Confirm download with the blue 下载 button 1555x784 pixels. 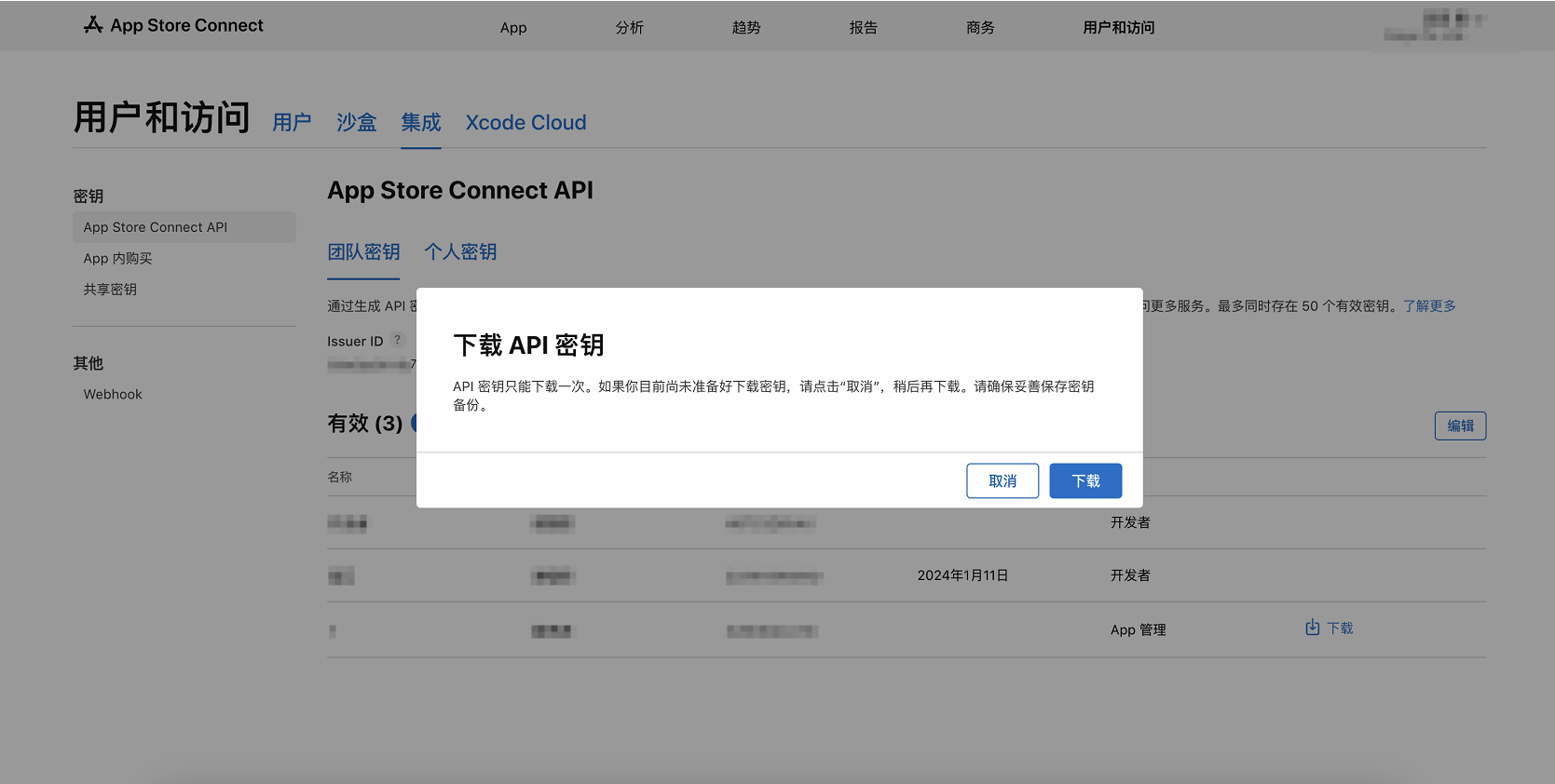1085,480
